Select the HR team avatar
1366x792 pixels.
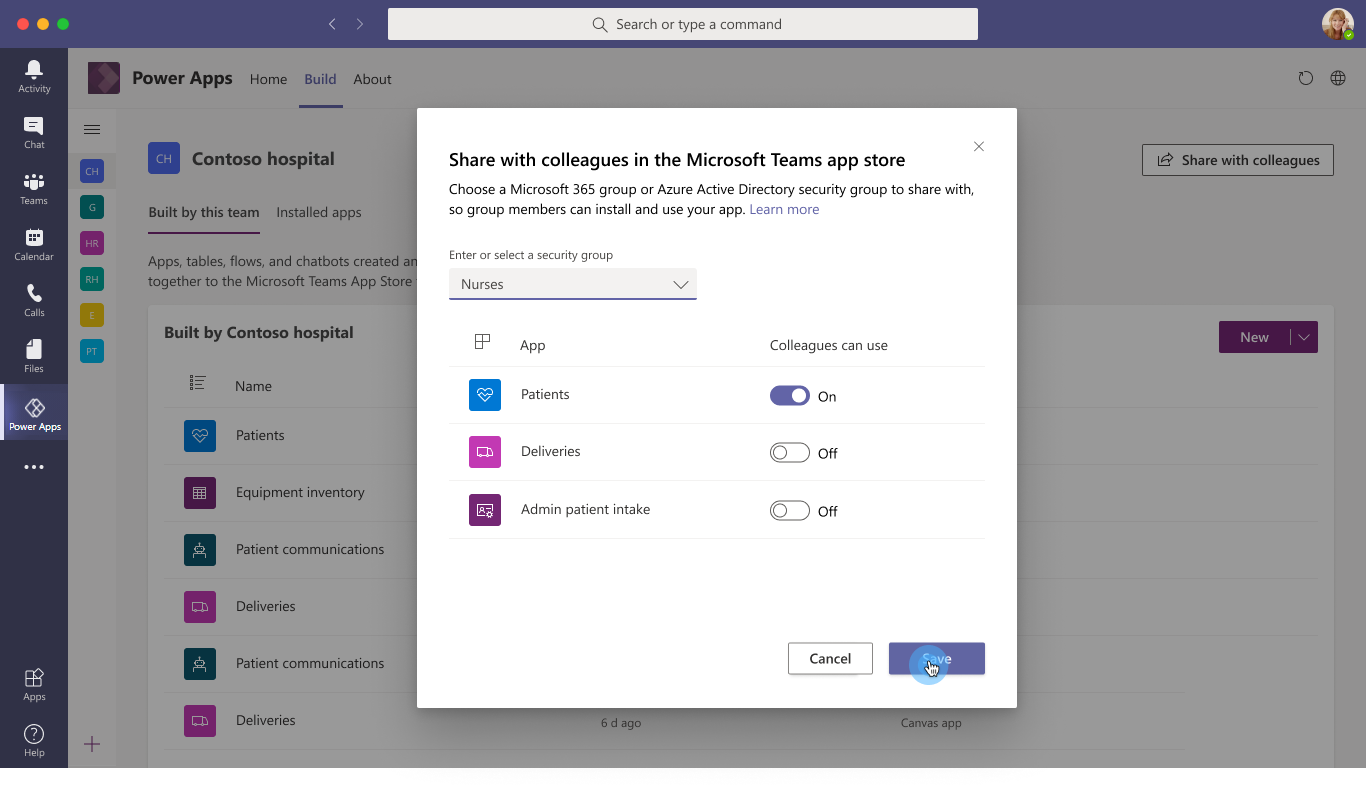pyautogui.click(x=92, y=243)
